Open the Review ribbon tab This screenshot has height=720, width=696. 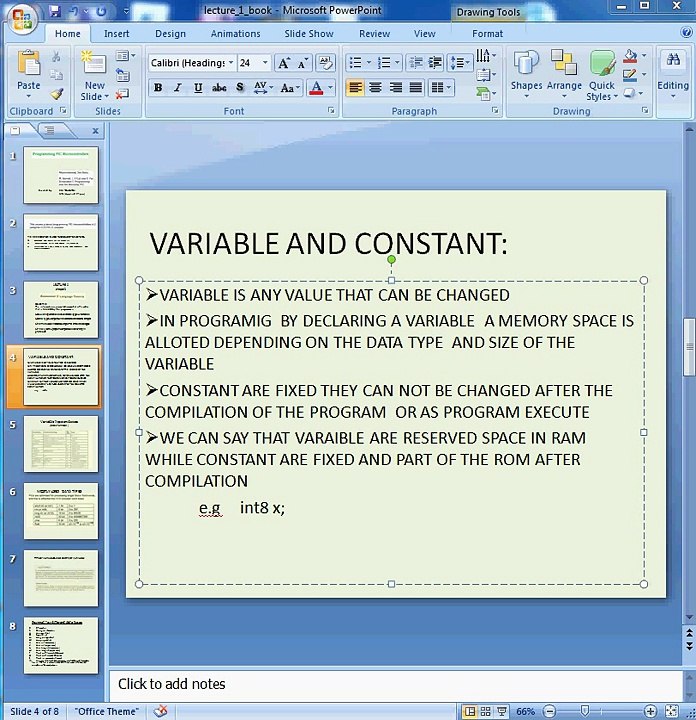(374, 34)
